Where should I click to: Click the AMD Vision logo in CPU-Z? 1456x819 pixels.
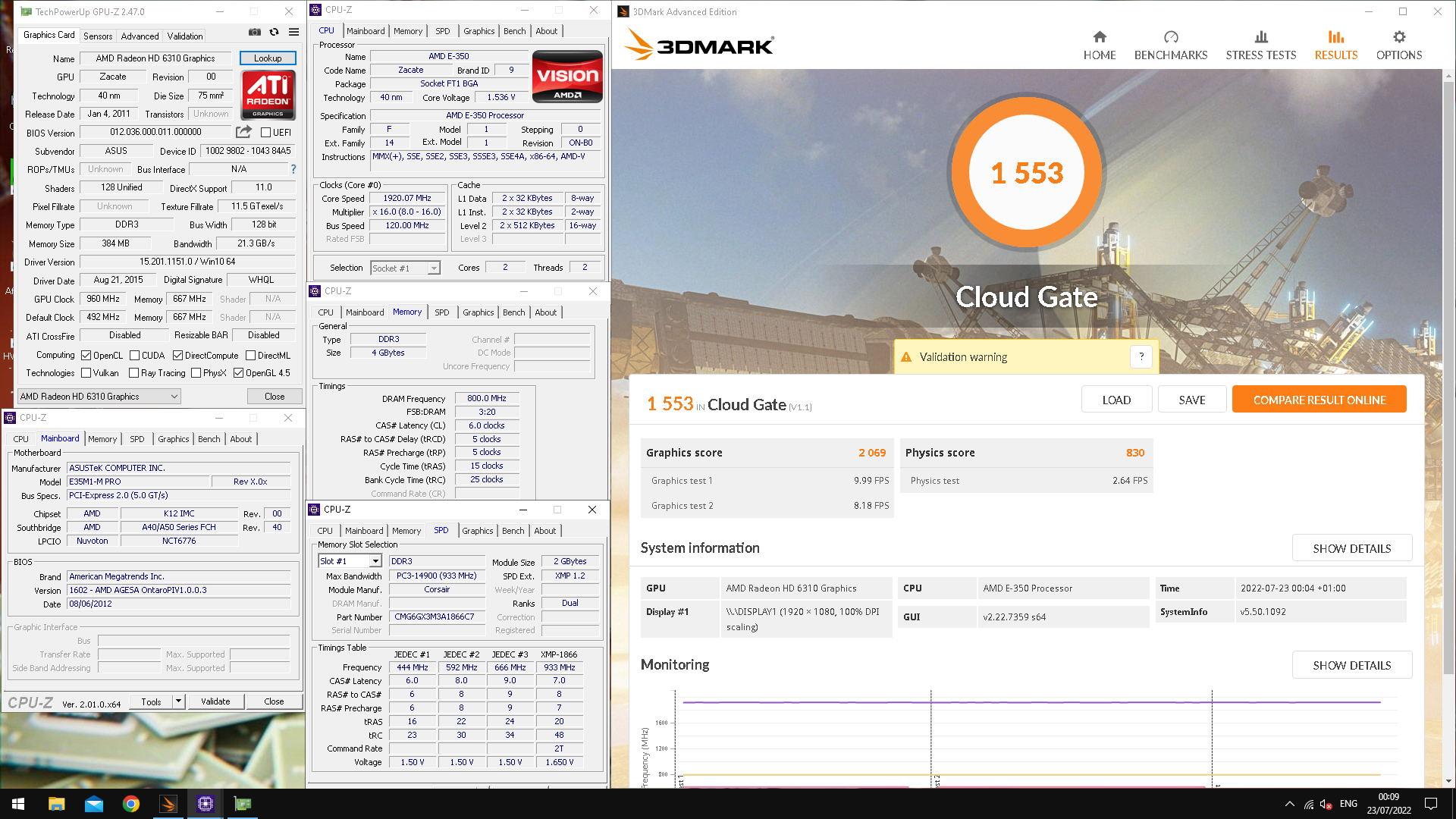567,77
